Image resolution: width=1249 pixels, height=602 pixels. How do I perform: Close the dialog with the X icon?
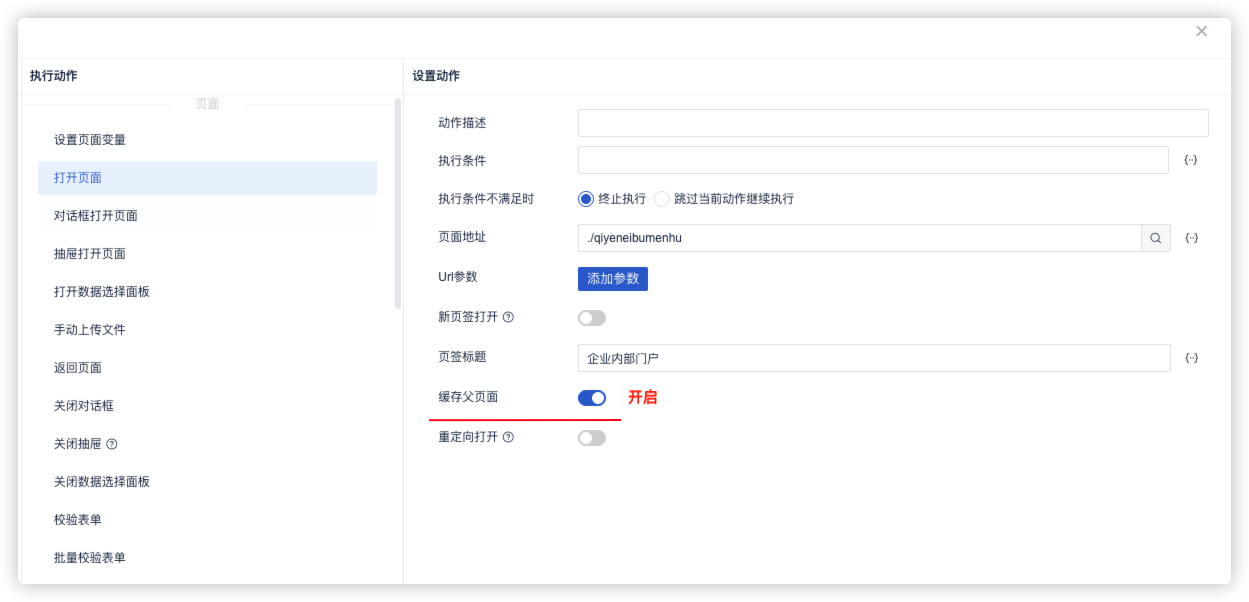[x=1201, y=31]
